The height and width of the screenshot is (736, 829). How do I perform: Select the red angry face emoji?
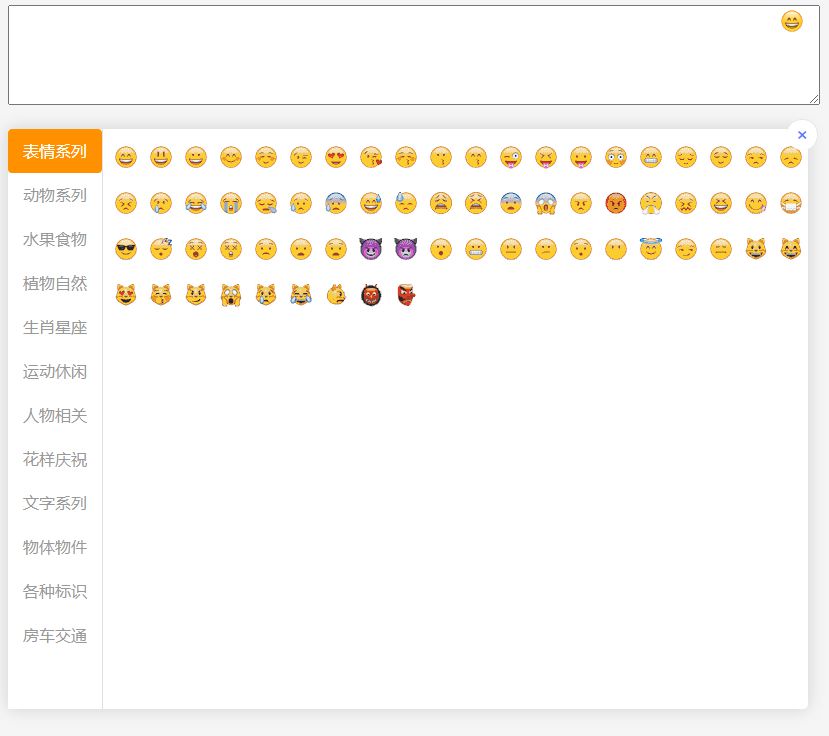click(x=616, y=203)
